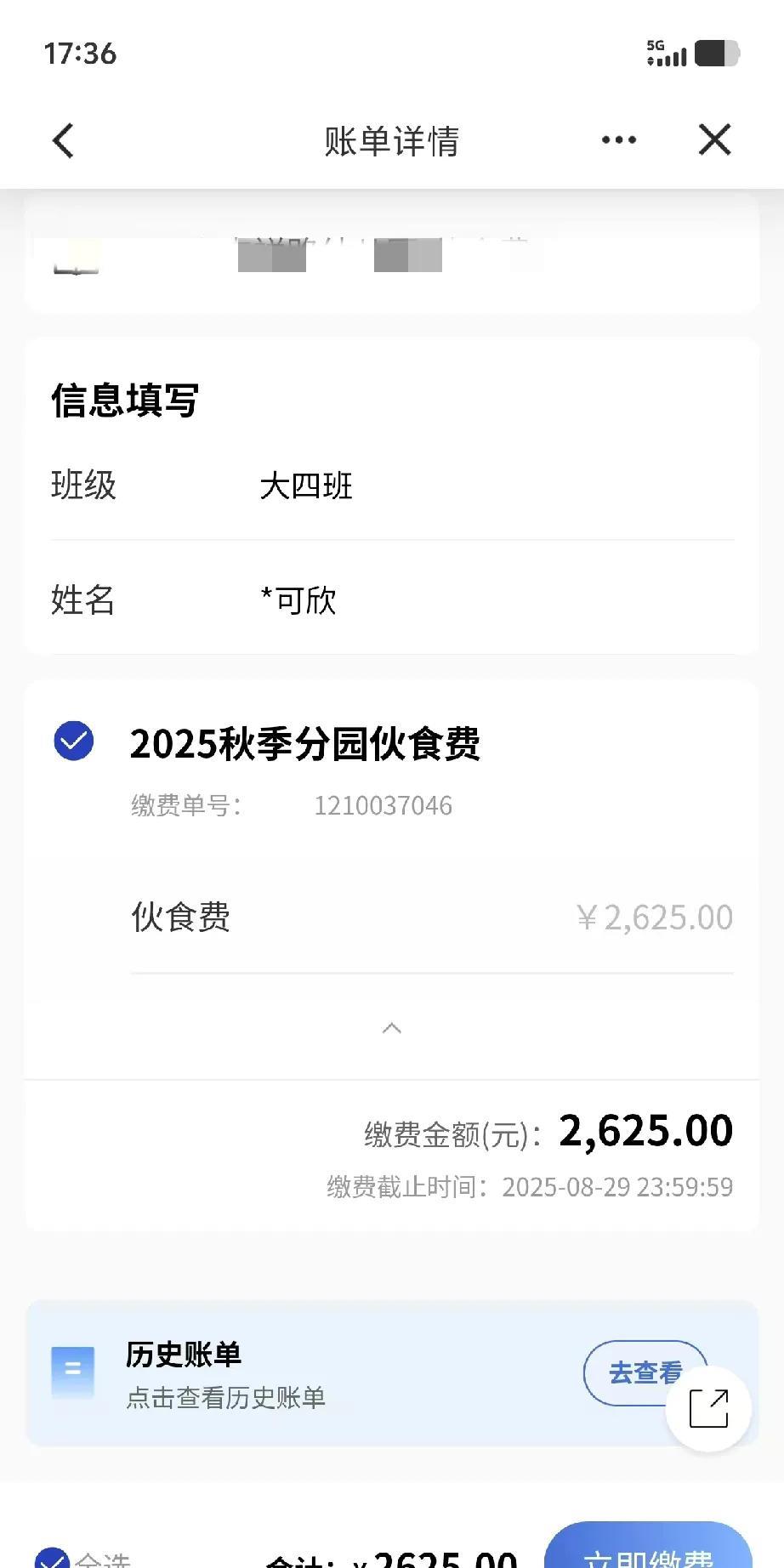Tap the blue 历史账单 document icon

pos(72,1372)
